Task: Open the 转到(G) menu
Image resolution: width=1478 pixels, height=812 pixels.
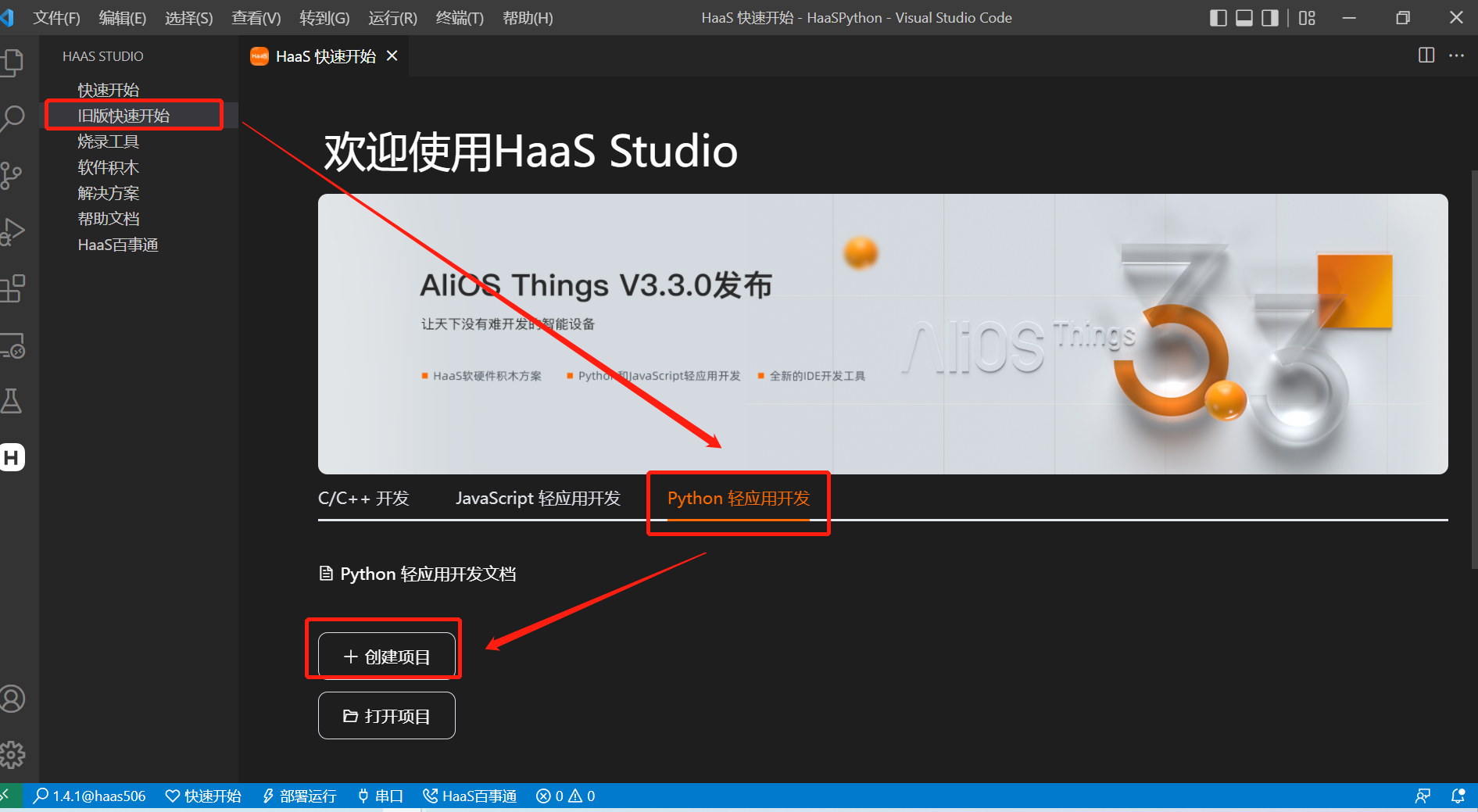Action: tap(324, 18)
